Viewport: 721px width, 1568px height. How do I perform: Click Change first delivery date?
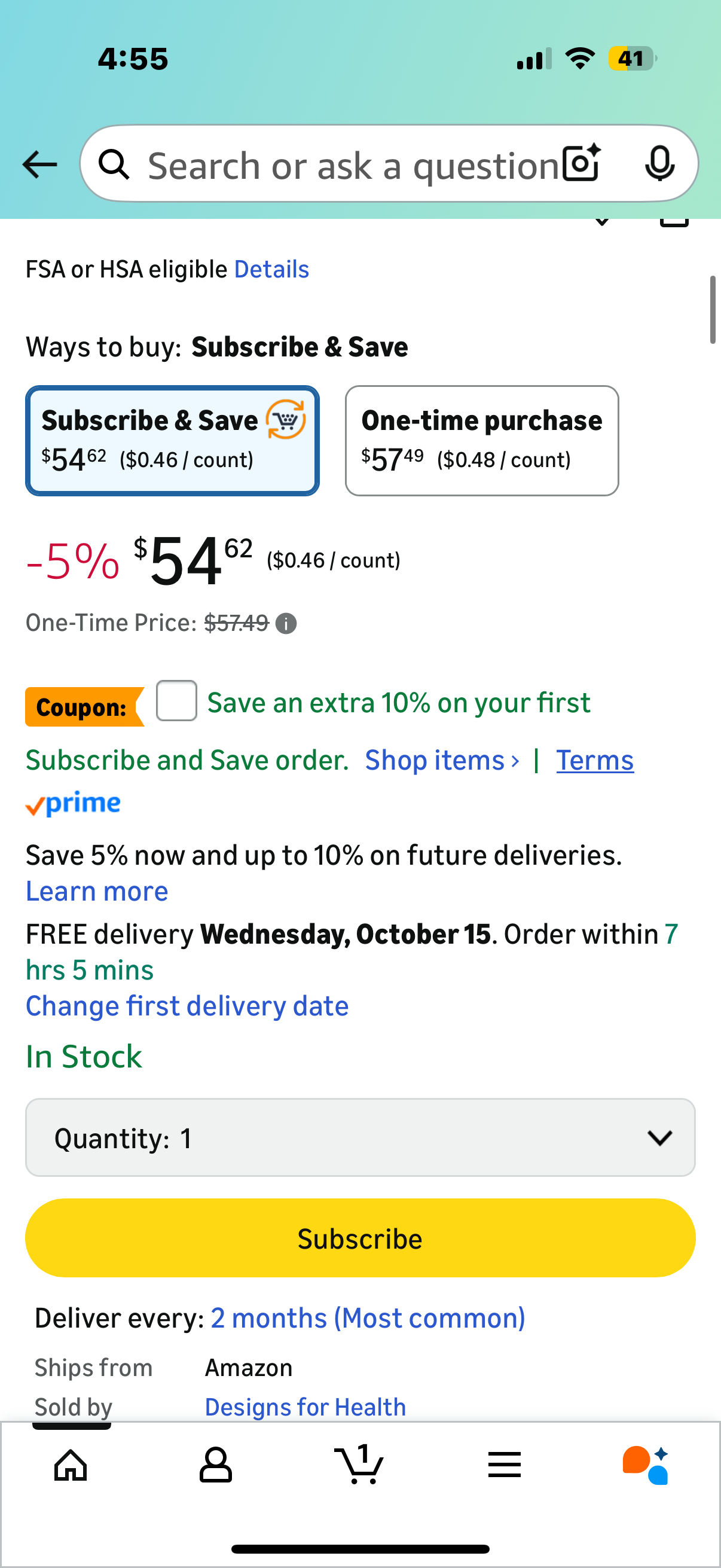(187, 1006)
